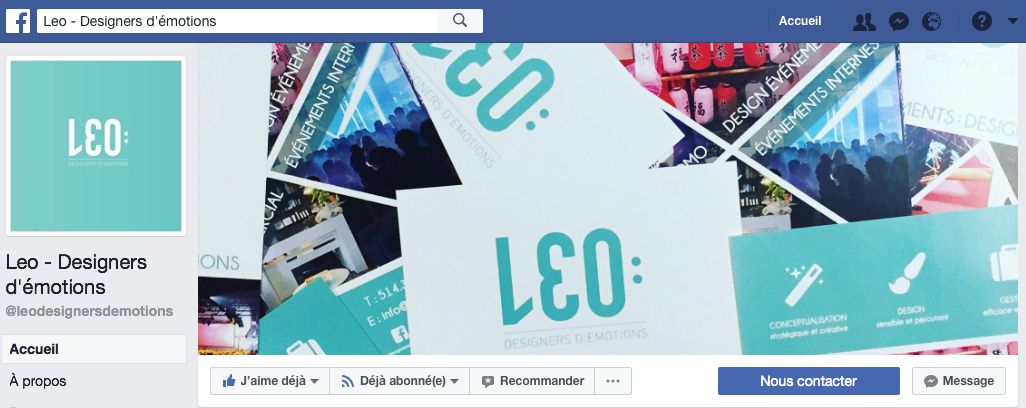The image size is (1026, 408).
Task: Click the Facebook logo icon
Action: 18,21
